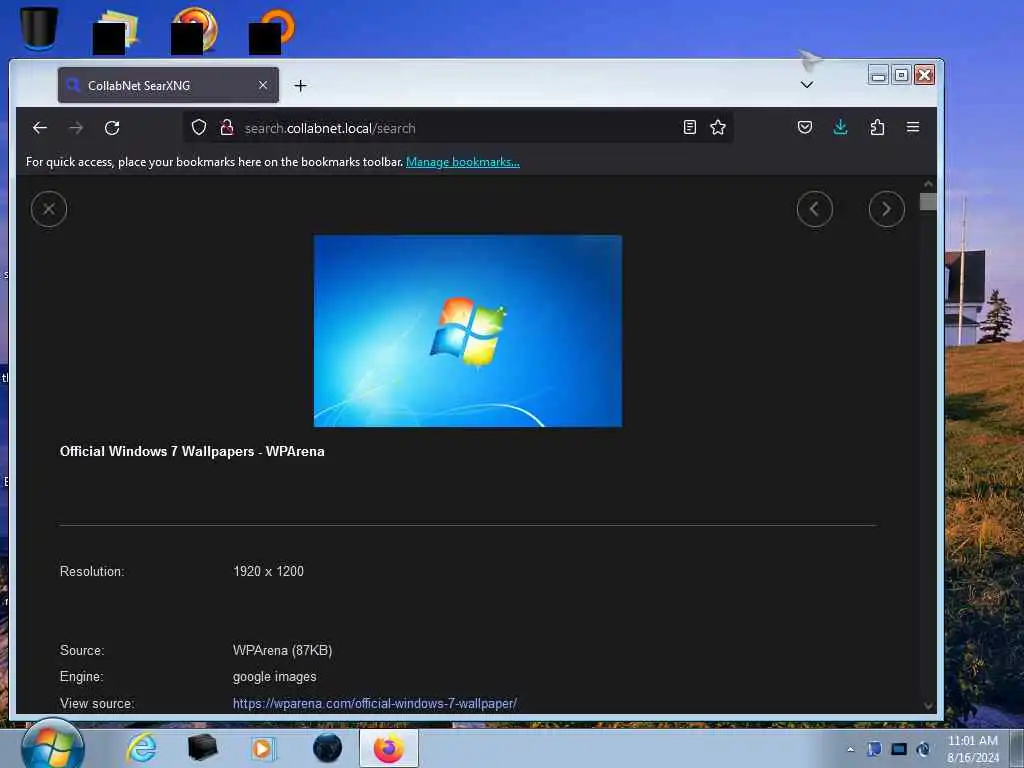1024x768 pixels.
Task: Click the taskbar clock showing 11:01 AM
Action: pyautogui.click(x=973, y=749)
